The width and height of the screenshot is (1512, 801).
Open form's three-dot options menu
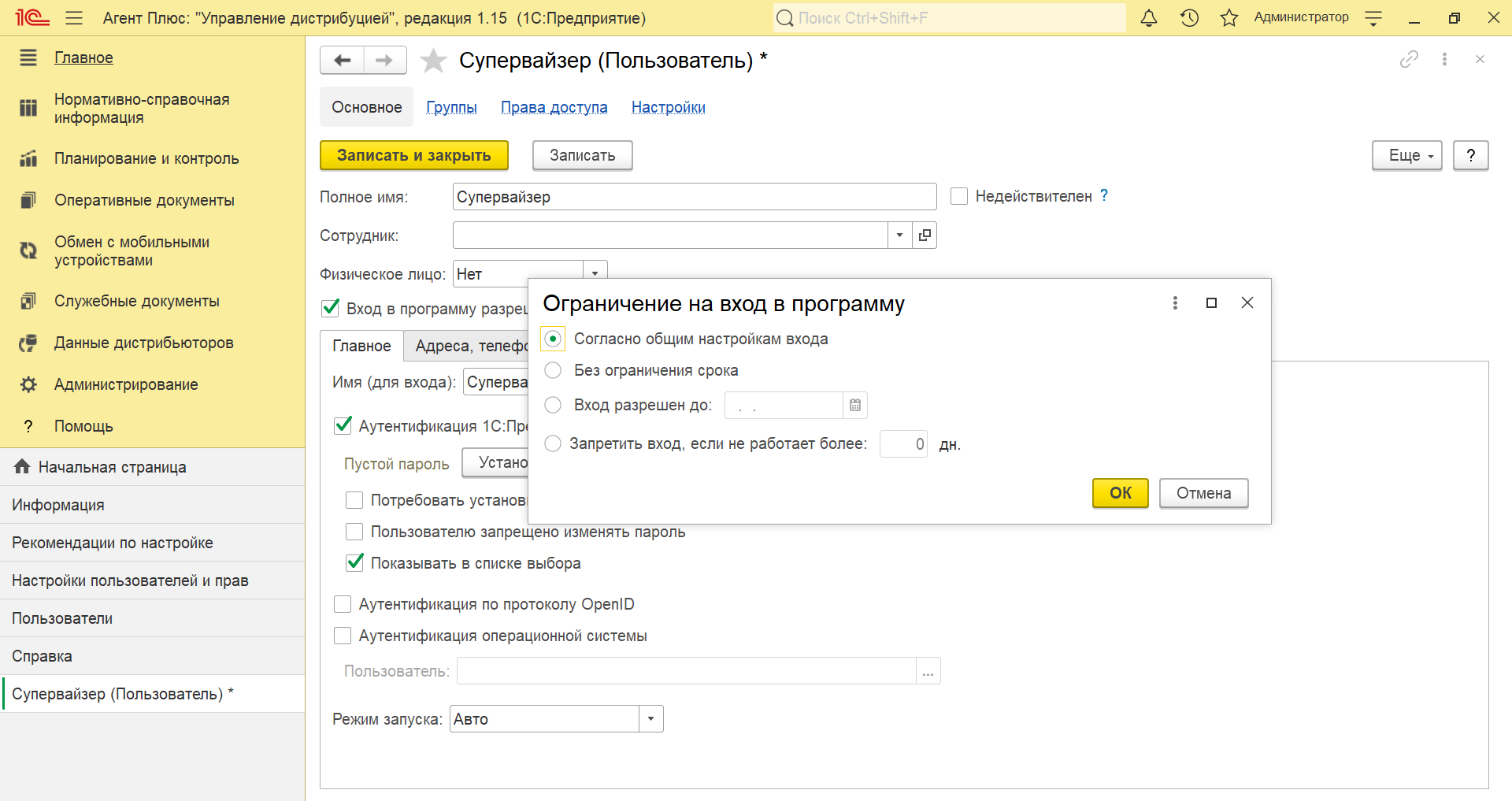pyautogui.click(x=1444, y=59)
